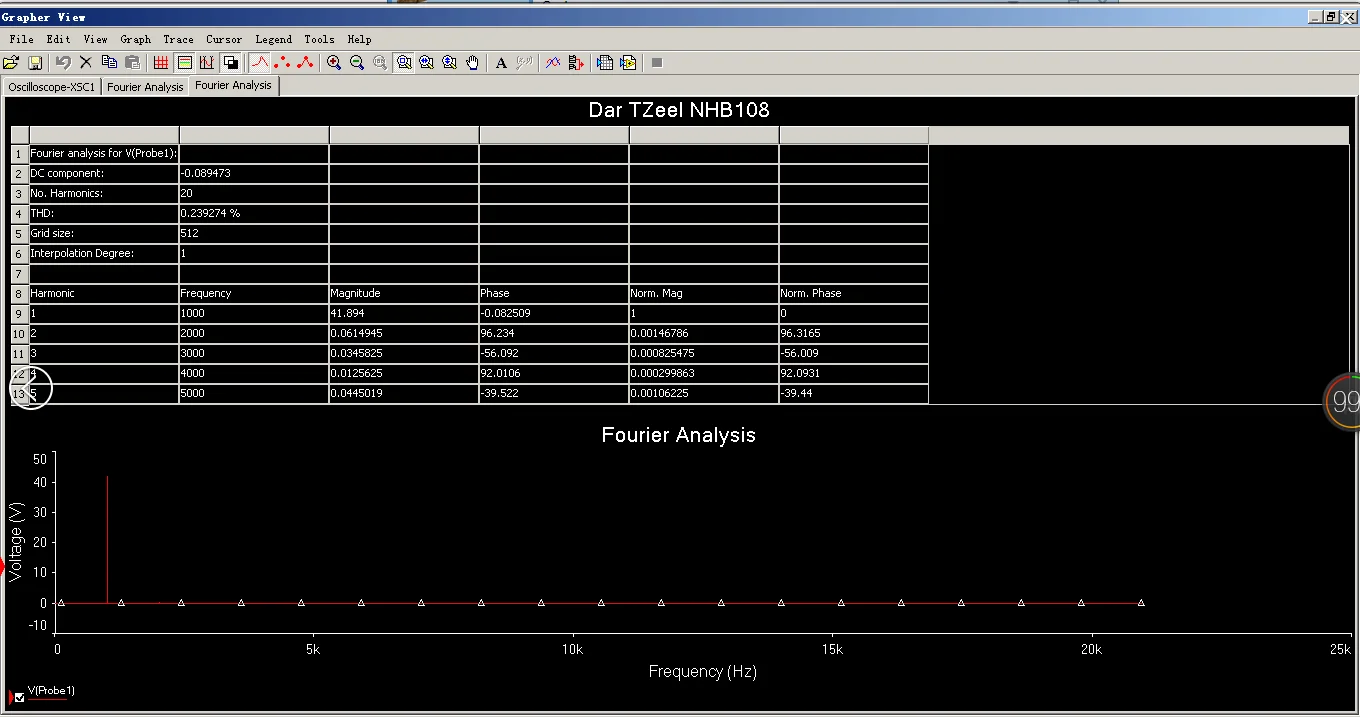
Task: Open the Cursor menu
Action: pos(224,39)
